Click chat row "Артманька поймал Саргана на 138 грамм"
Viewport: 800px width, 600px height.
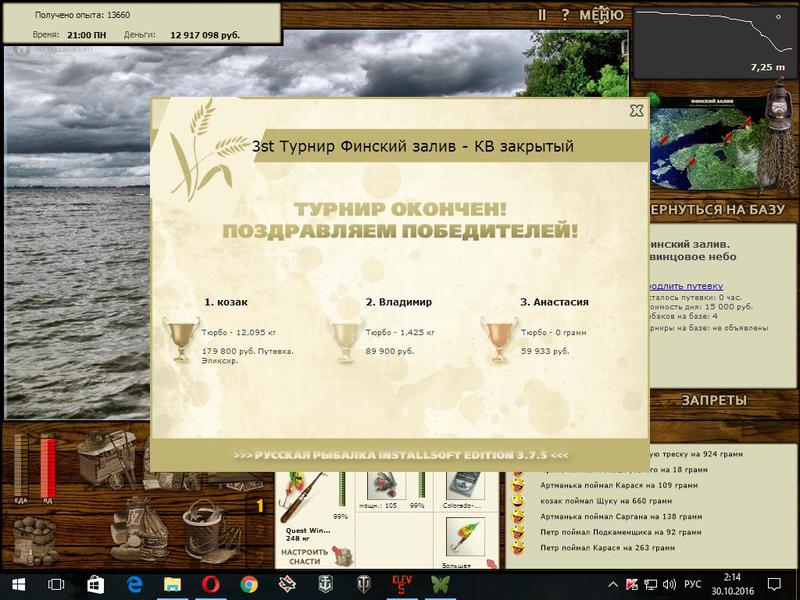tap(621, 516)
